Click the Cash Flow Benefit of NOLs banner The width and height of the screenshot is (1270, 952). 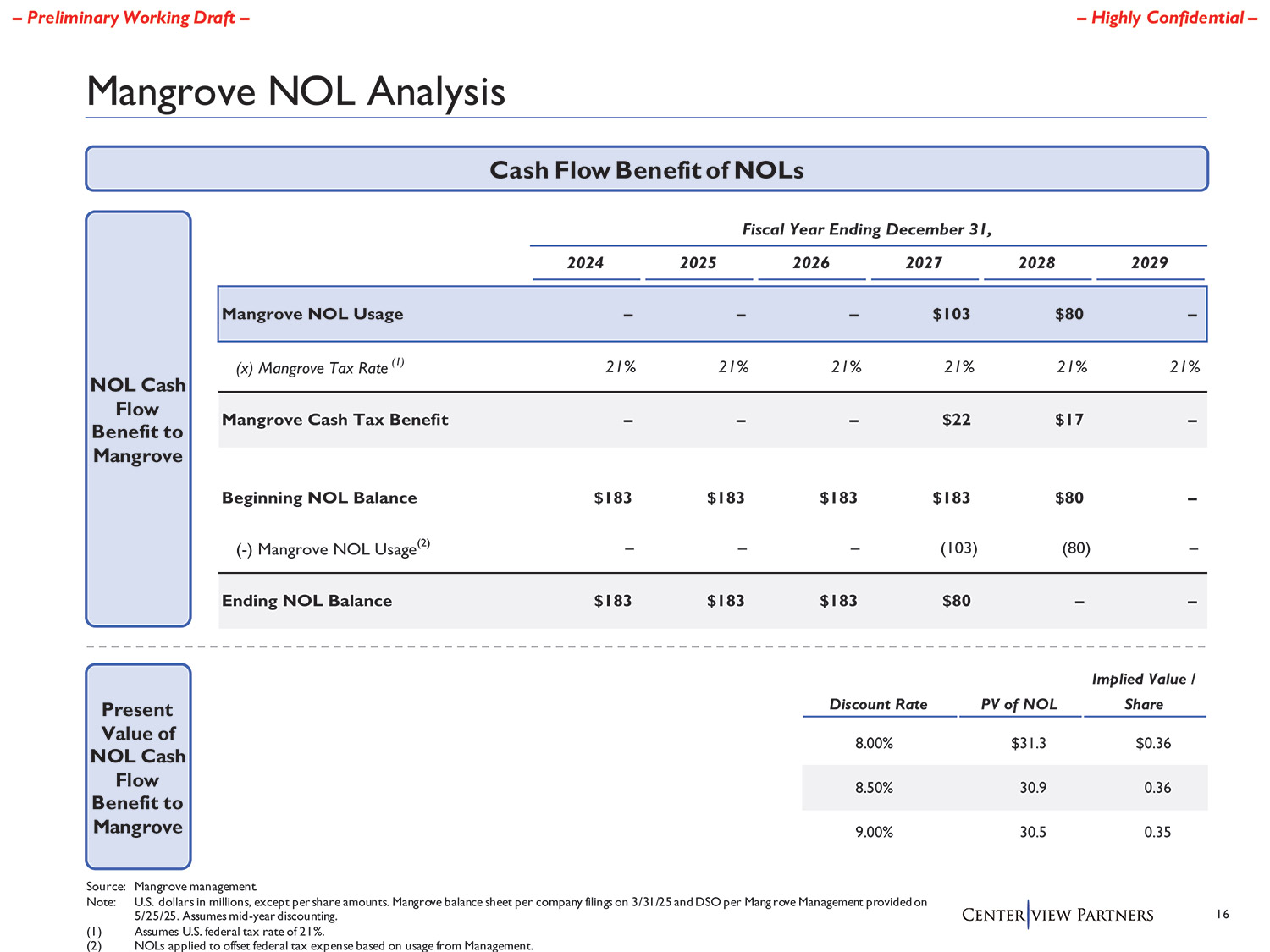click(x=646, y=169)
